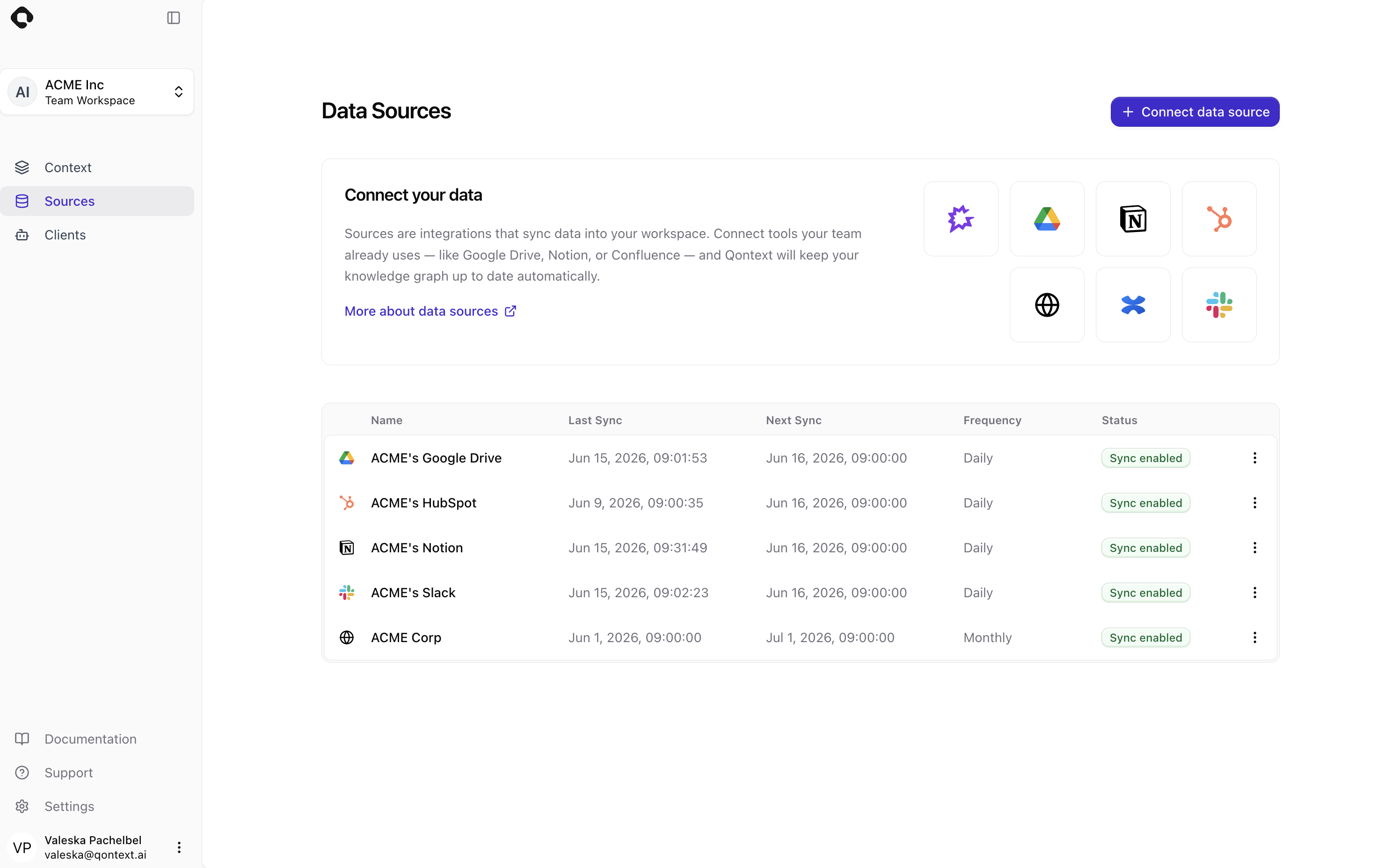
Task: Select the Slack integration card
Action: (1219, 305)
